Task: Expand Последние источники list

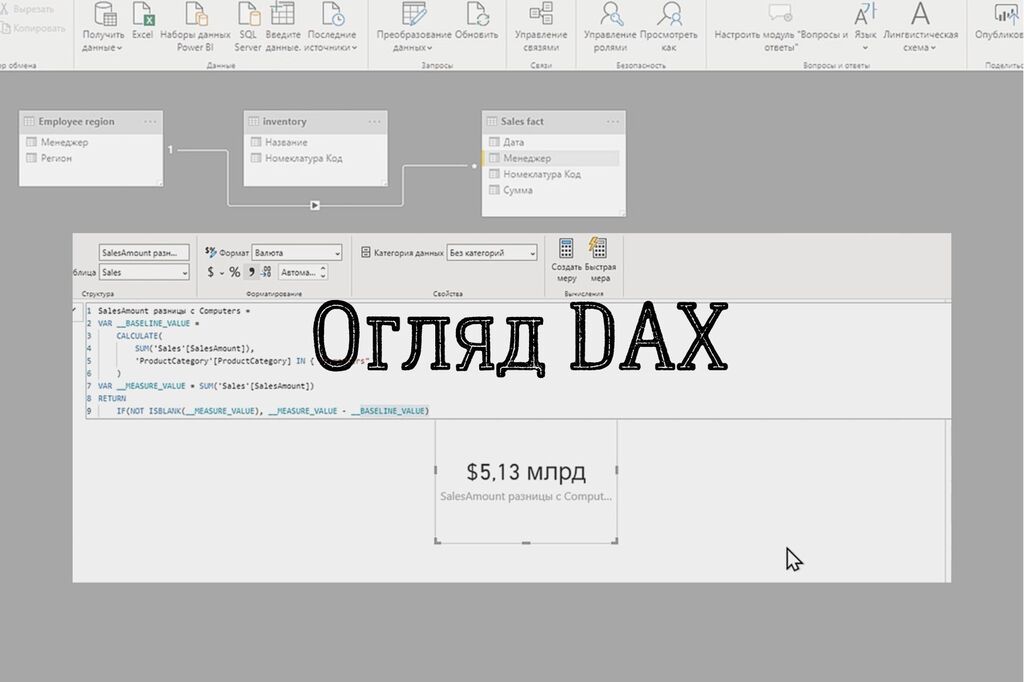Action: tap(331, 27)
